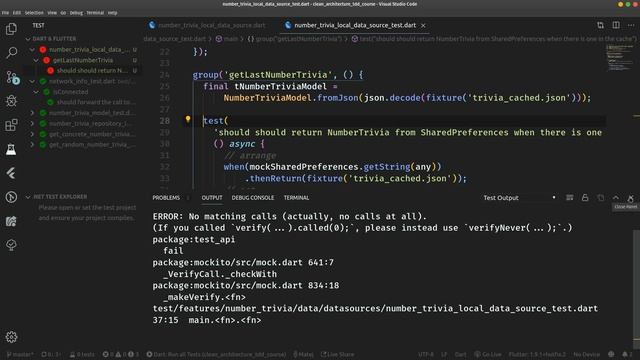Expand the get_concrete_number_trivia test node
This screenshot has height=360, width=640.
tap(32, 134)
